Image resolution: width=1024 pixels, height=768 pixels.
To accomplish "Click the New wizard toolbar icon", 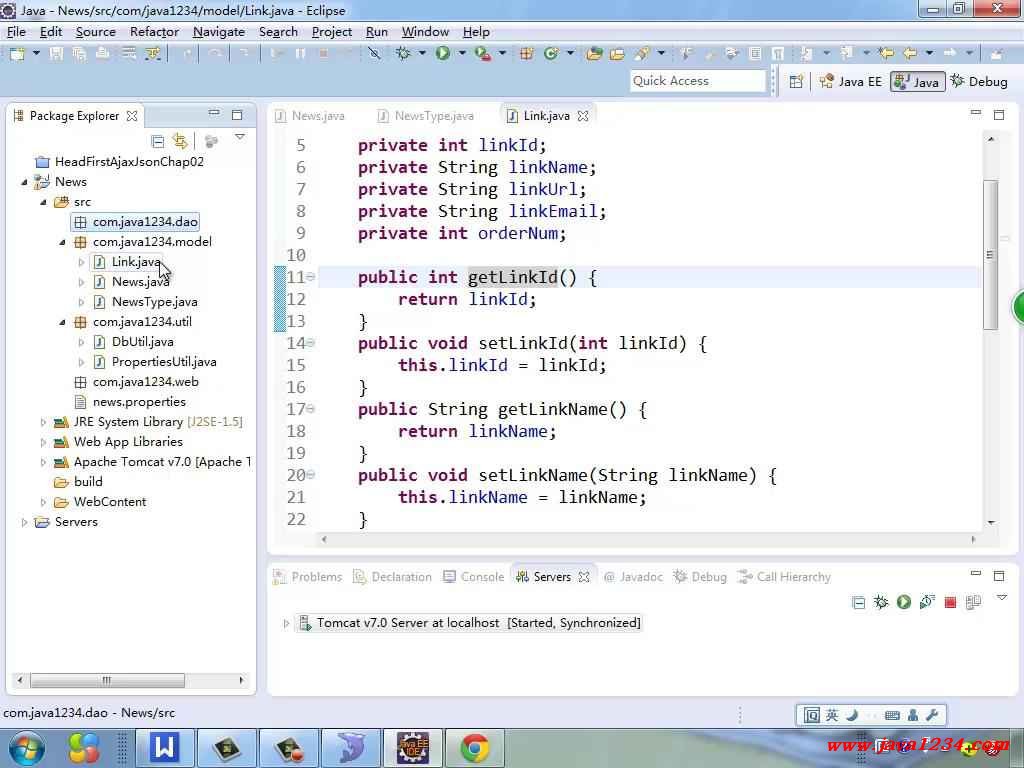I will click(17, 54).
